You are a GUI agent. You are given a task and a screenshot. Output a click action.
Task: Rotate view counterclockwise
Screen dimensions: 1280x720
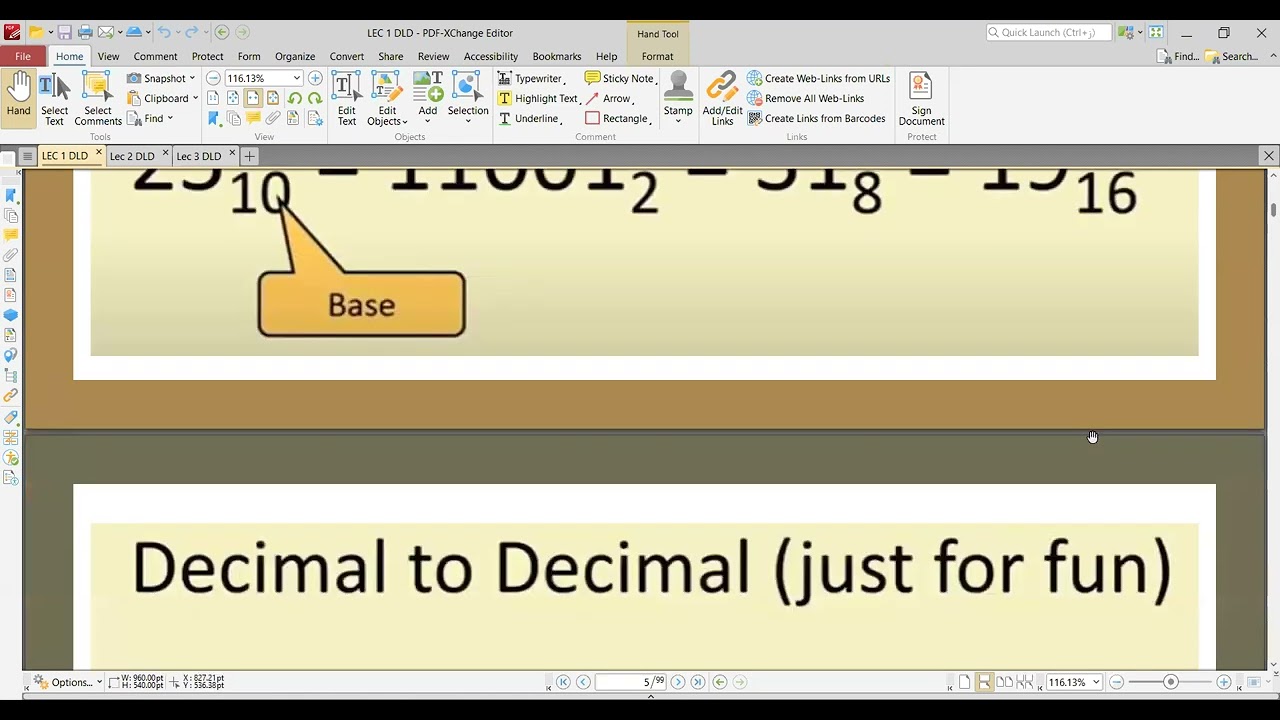pos(294,98)
